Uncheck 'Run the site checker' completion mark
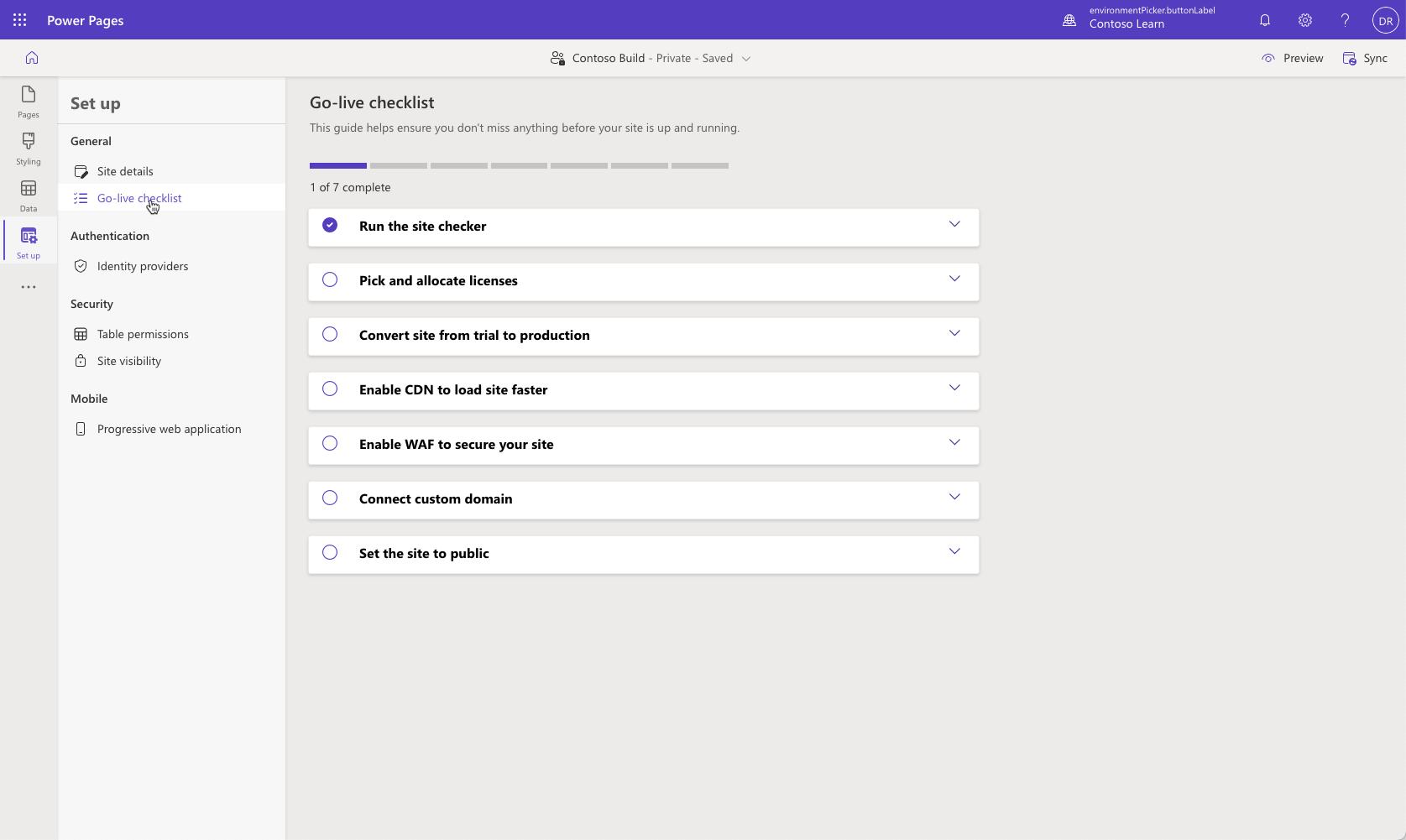The width and height of the screenshot is (1406, 840). coord(329,225)
